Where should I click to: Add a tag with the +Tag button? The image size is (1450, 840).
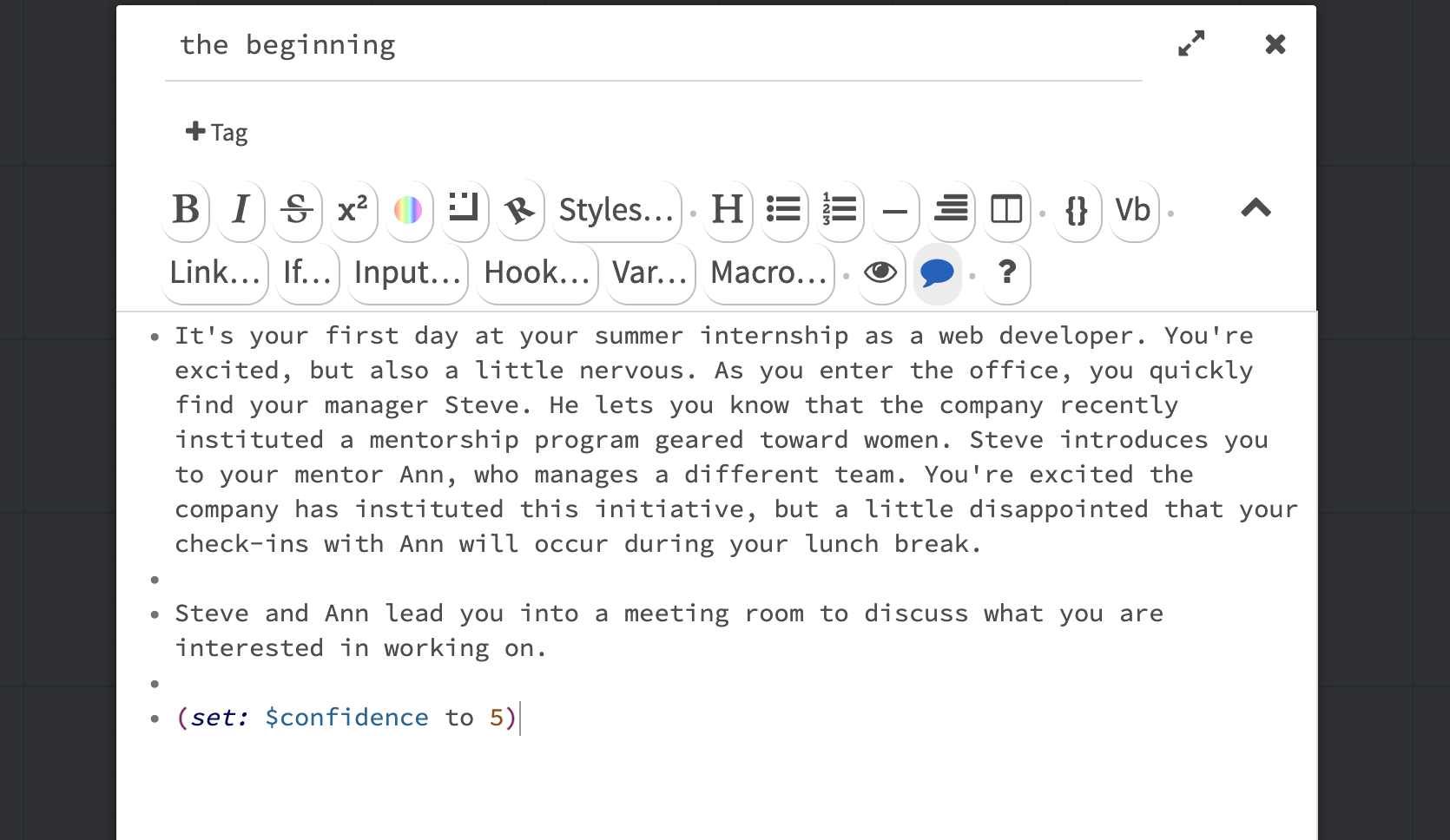(x=217, y=133)
